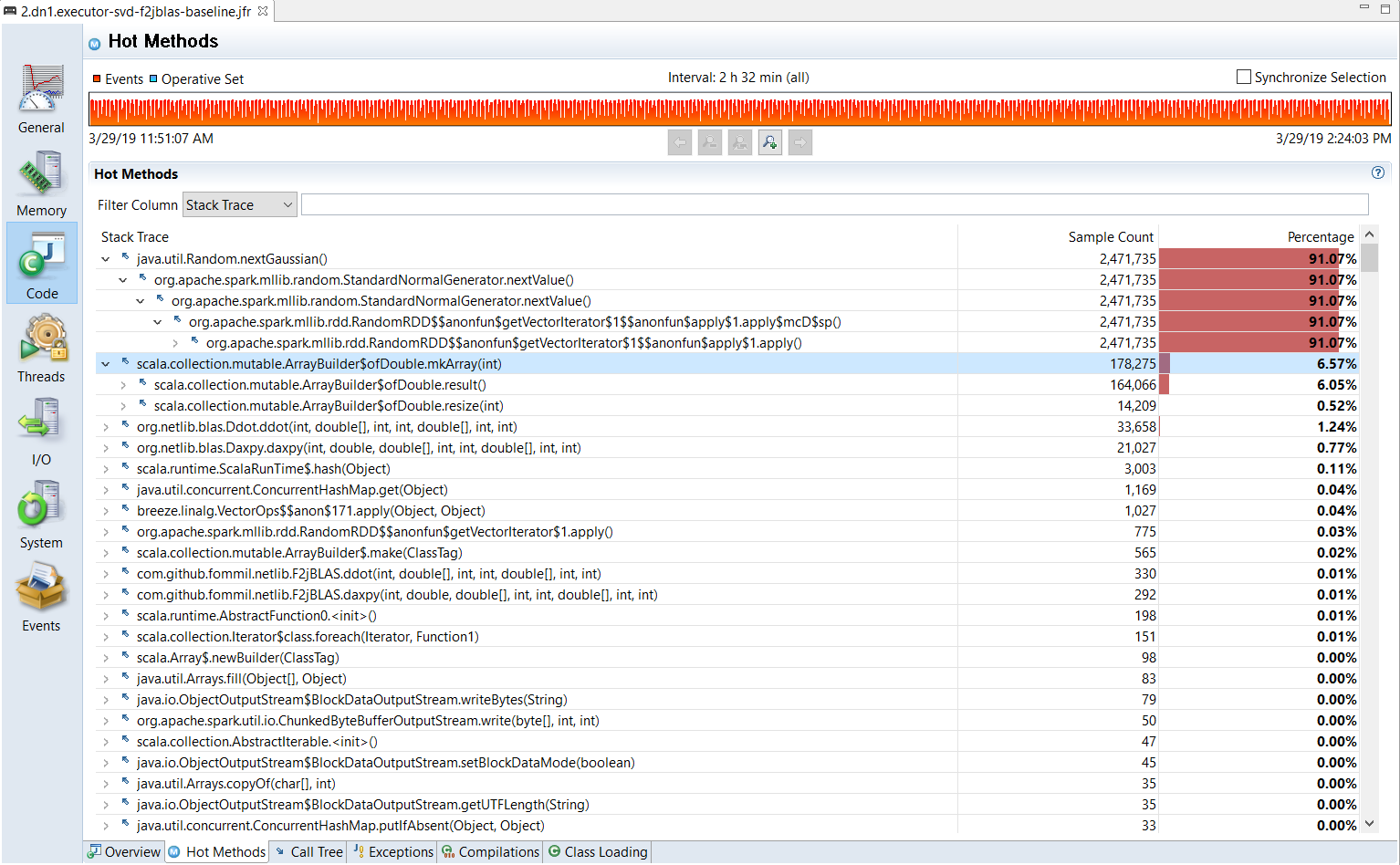Click the table vertical scrollbar down arrow
Viewport: 1400px width, 865px height.
click(x=1369, y=824)
